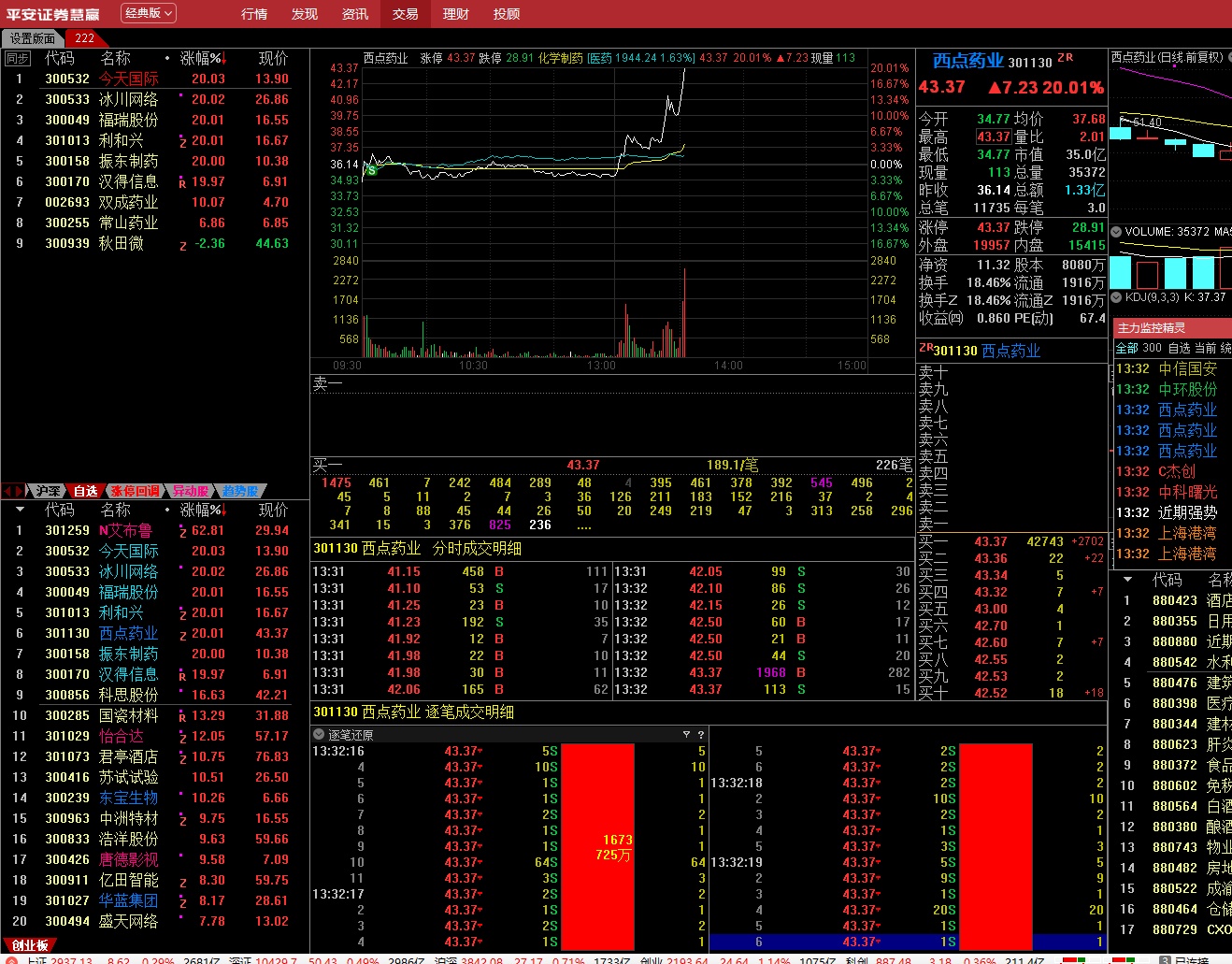
Task: Select the 自选 list tab
Action: (85, 491)
